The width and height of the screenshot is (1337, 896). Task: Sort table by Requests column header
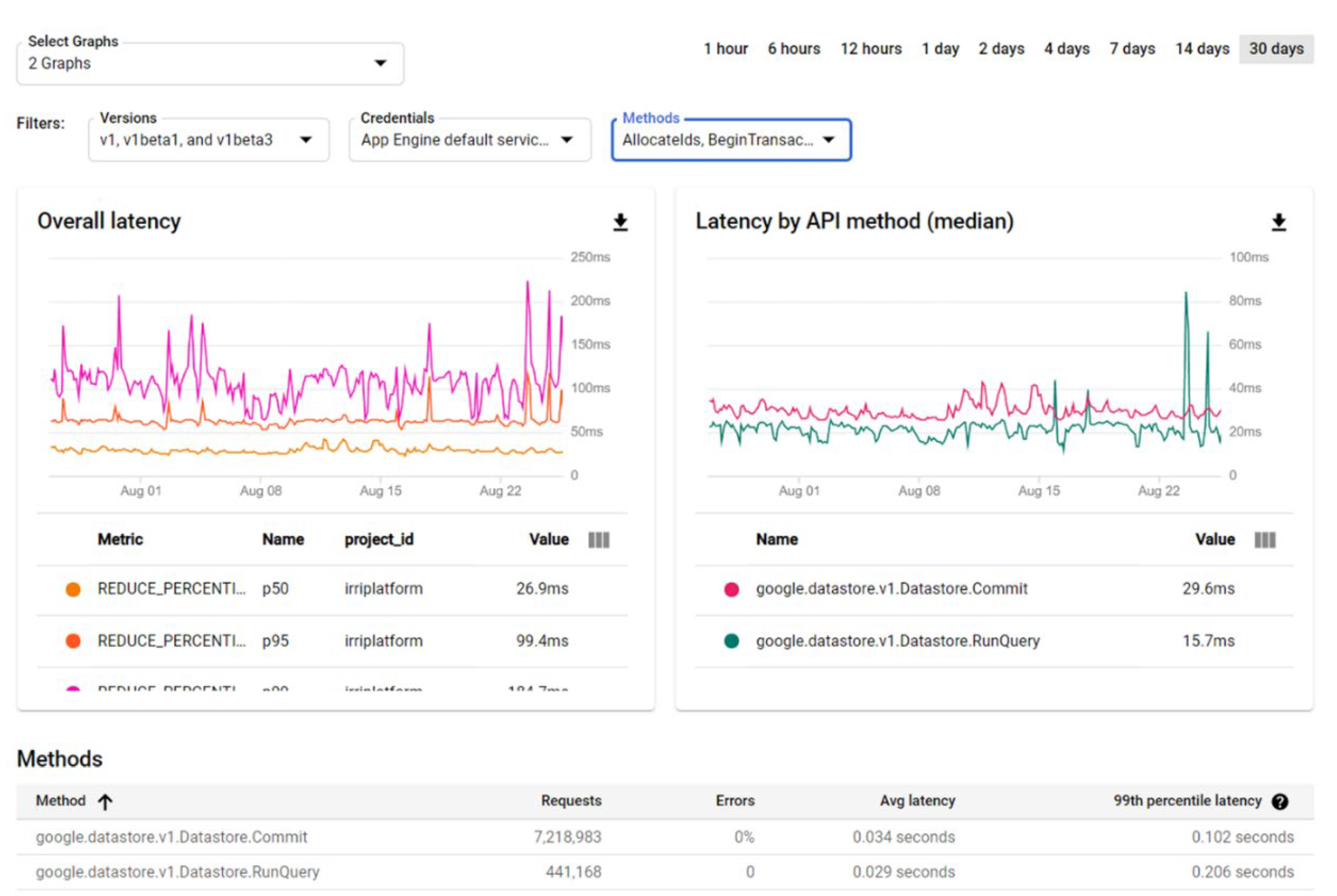pyautogui.click(x=571, y=801)
